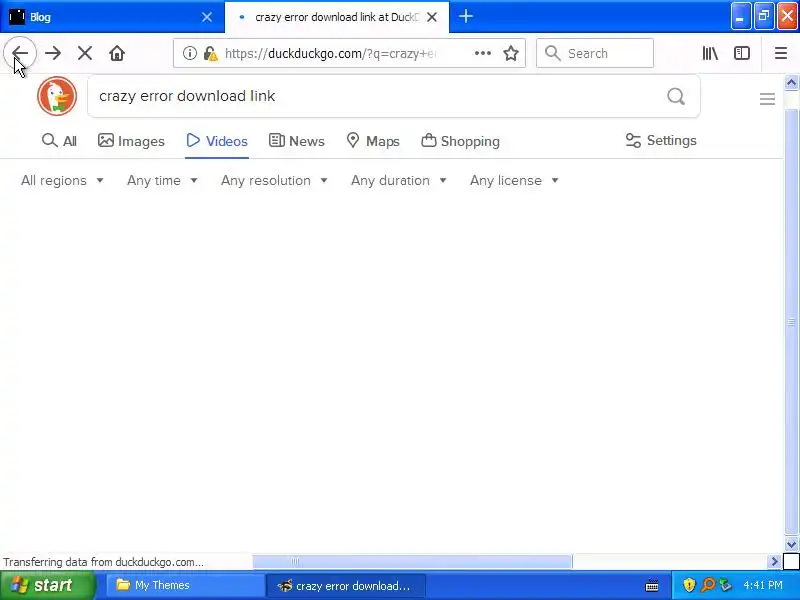Toggle the sidebar view icon

point(741,53)
